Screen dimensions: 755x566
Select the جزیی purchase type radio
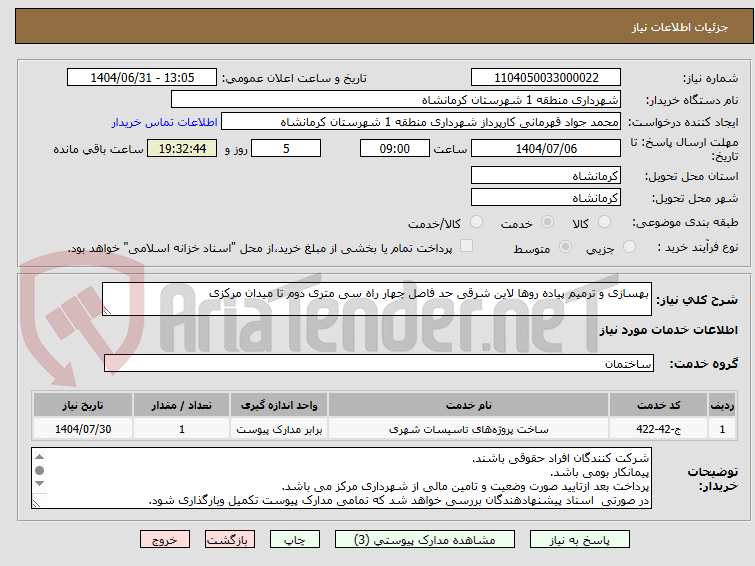point(629,247)
